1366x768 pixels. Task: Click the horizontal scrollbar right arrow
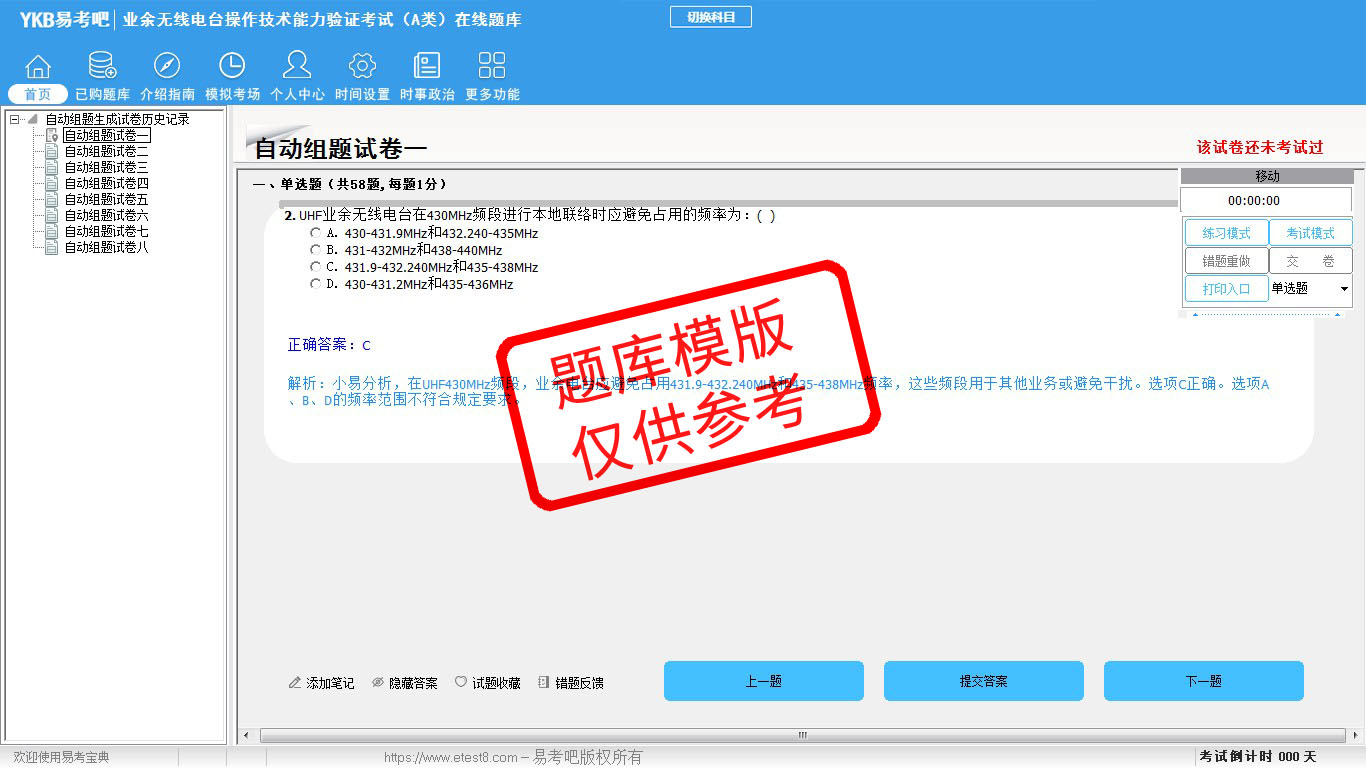tap(1355, 736)
